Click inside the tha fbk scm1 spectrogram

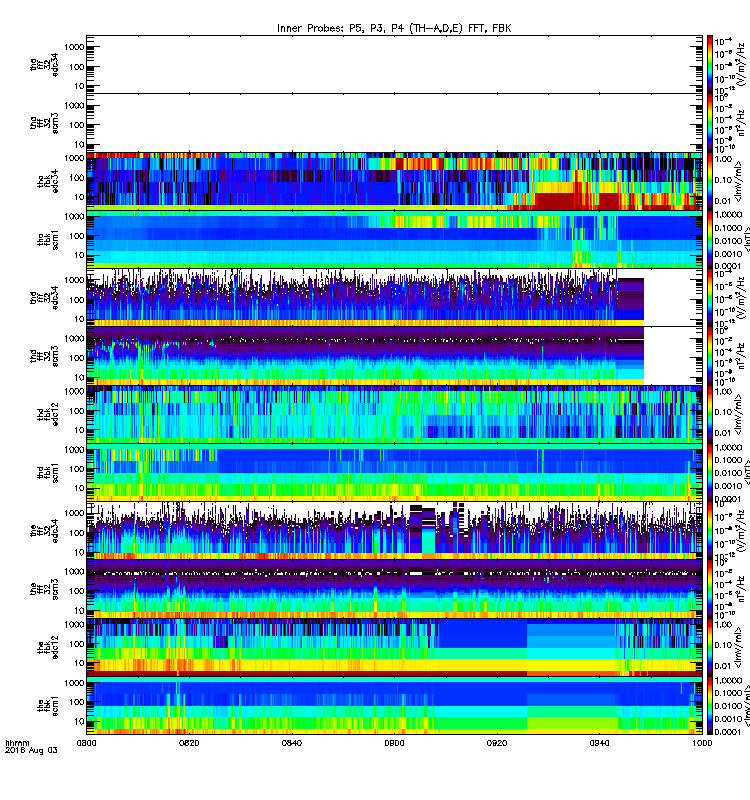pos(394,240)
